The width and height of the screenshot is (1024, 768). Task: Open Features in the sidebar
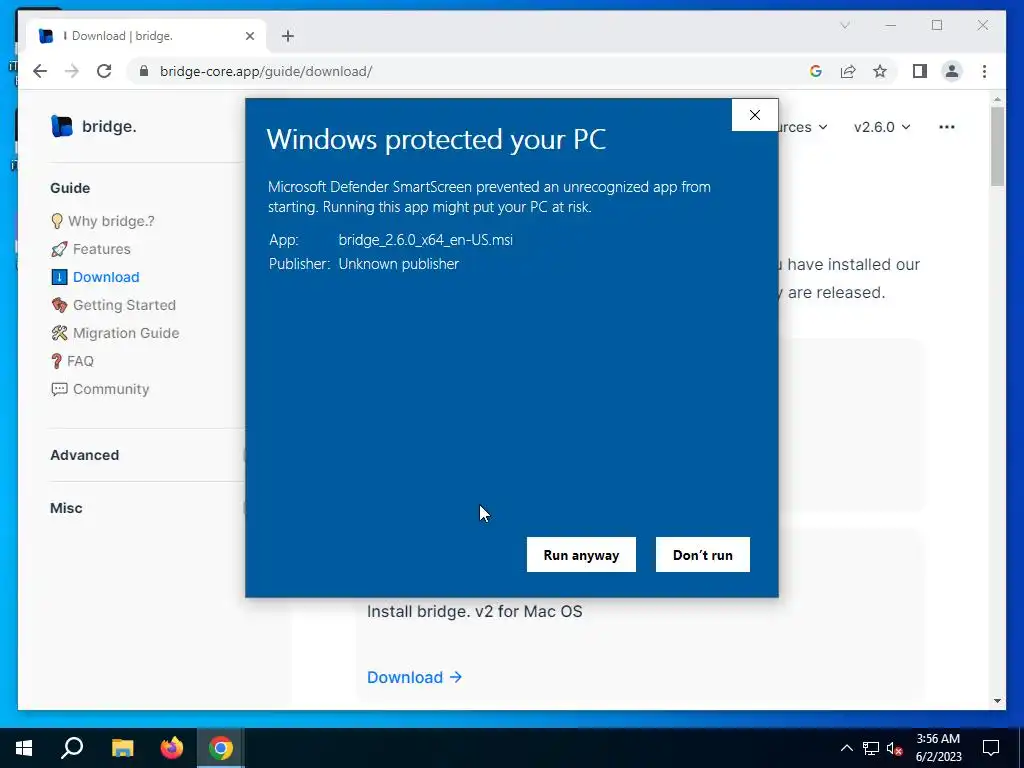click(x=91, y=249)
